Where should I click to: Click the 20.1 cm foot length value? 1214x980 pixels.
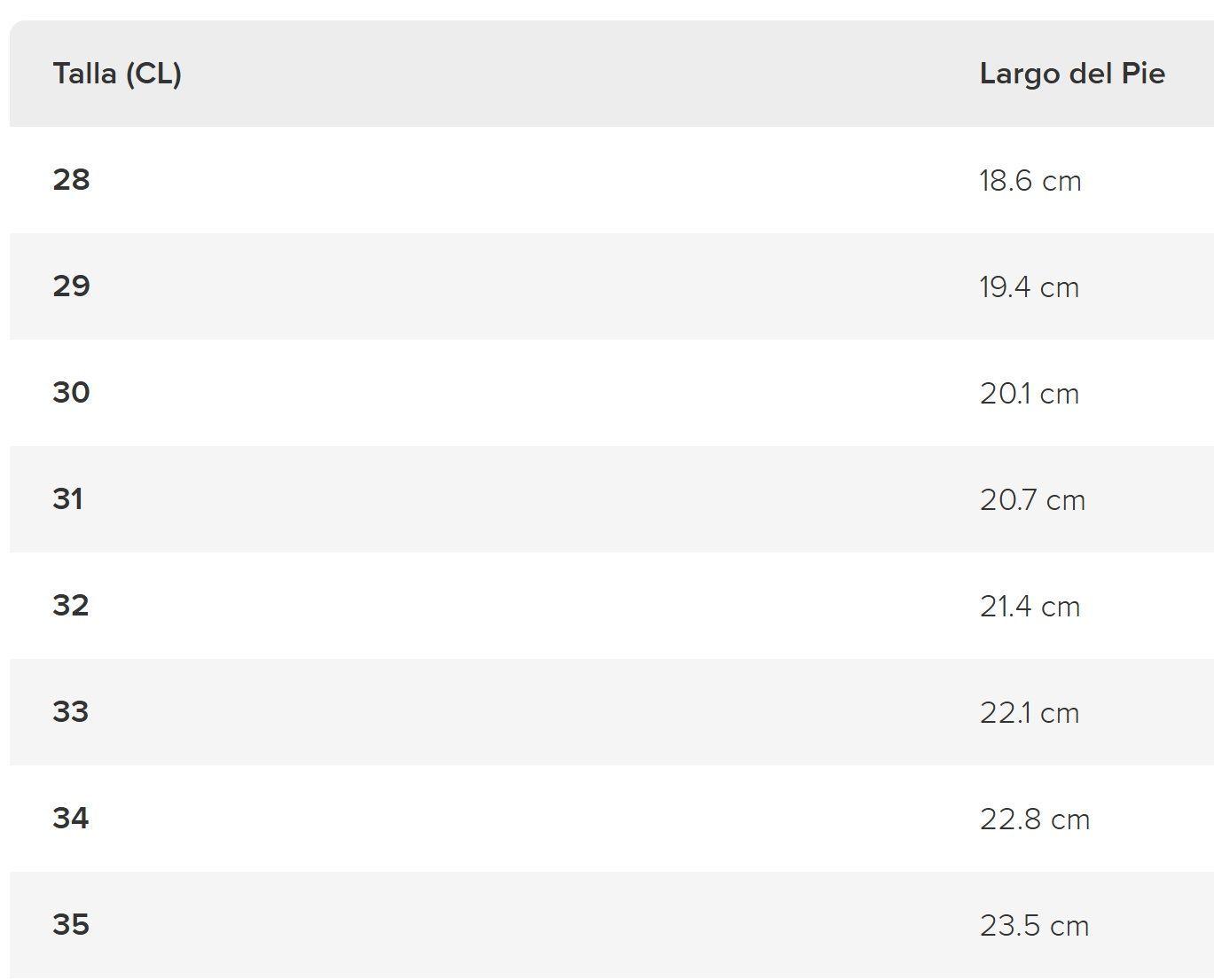coord(1030,394)
